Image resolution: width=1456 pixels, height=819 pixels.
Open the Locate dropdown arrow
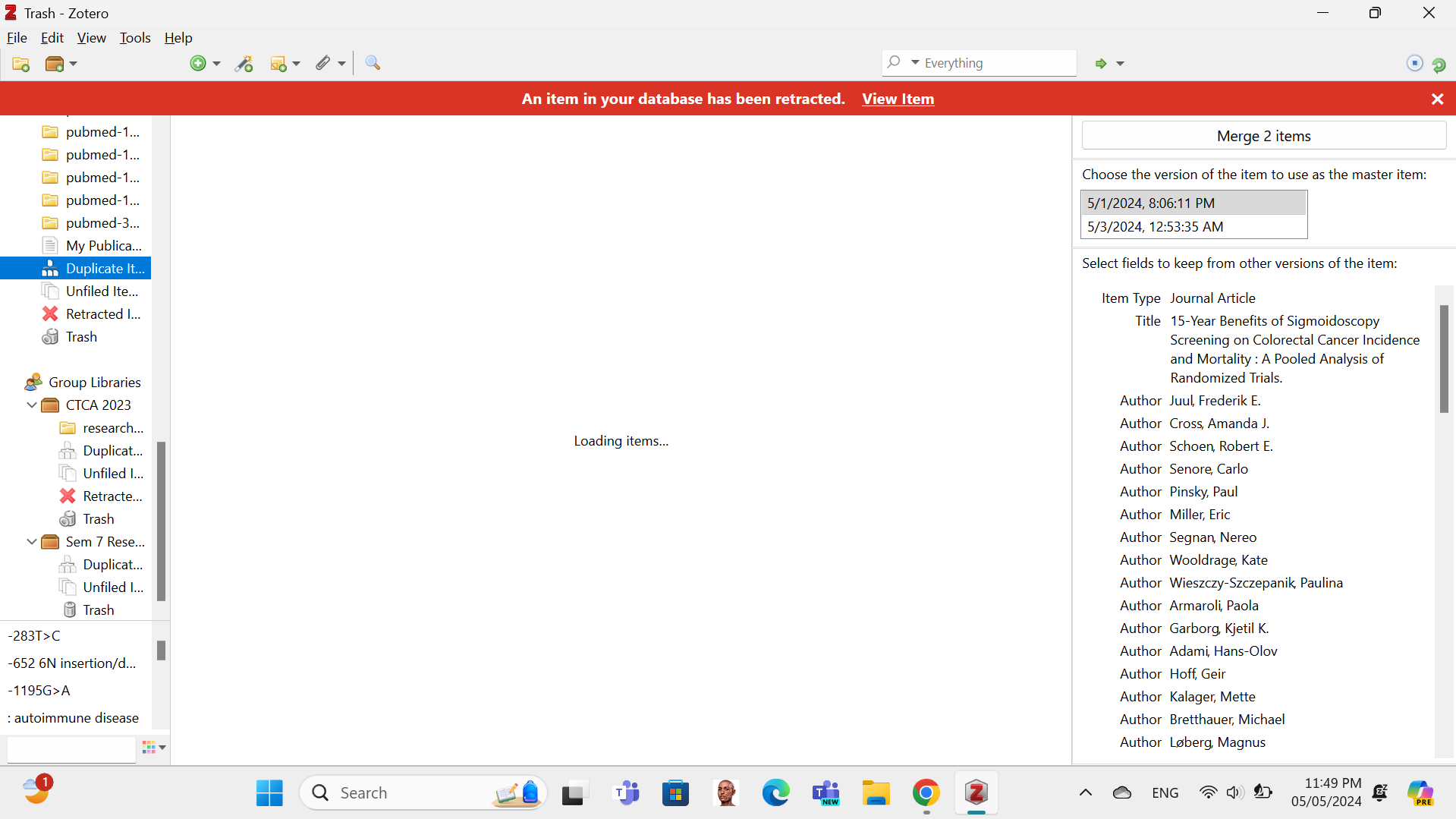click(1120, 64)
